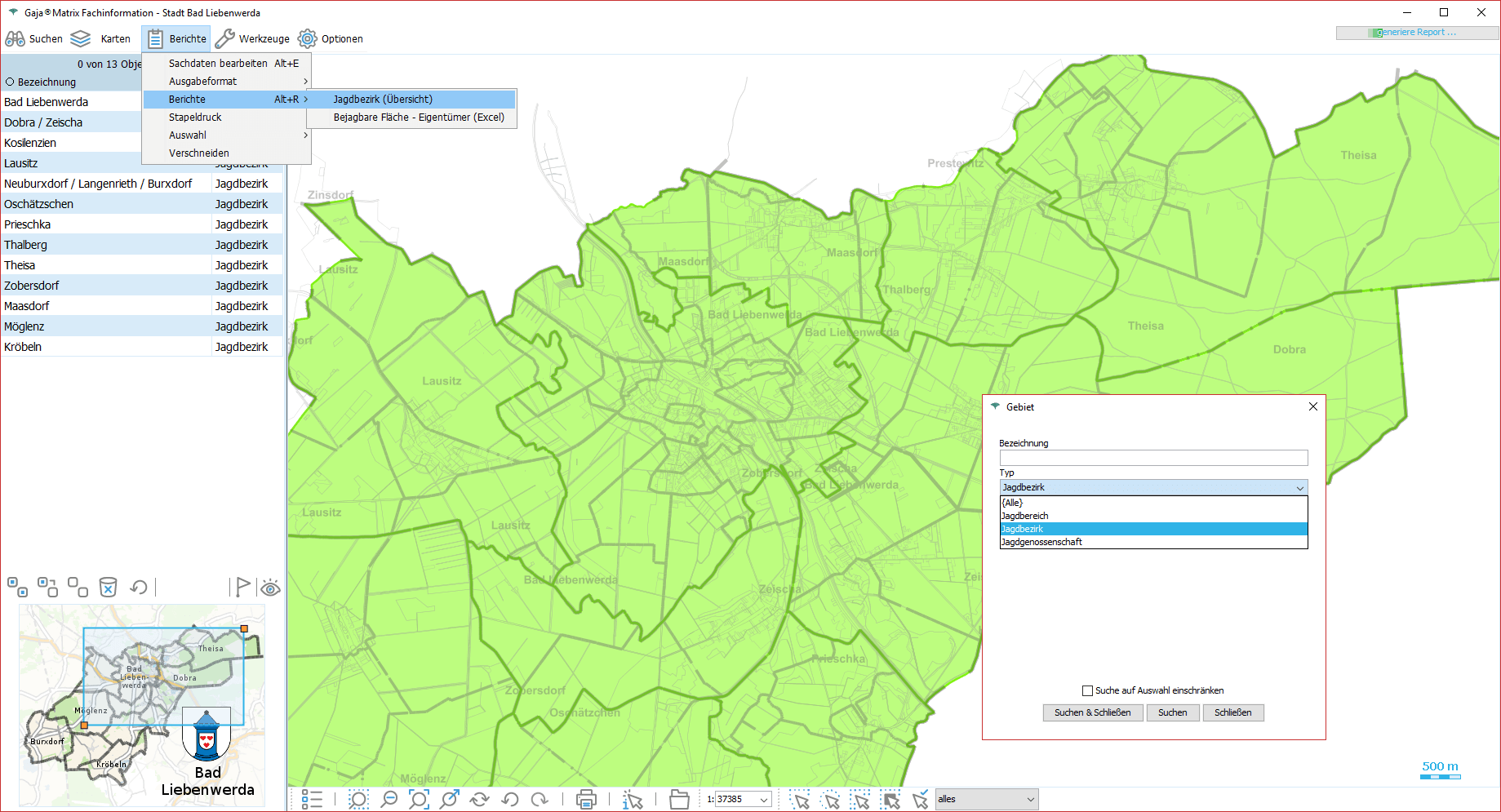Click the zoom out magnifier icon
1501x812 pixels.
click(x=389, y=800)
